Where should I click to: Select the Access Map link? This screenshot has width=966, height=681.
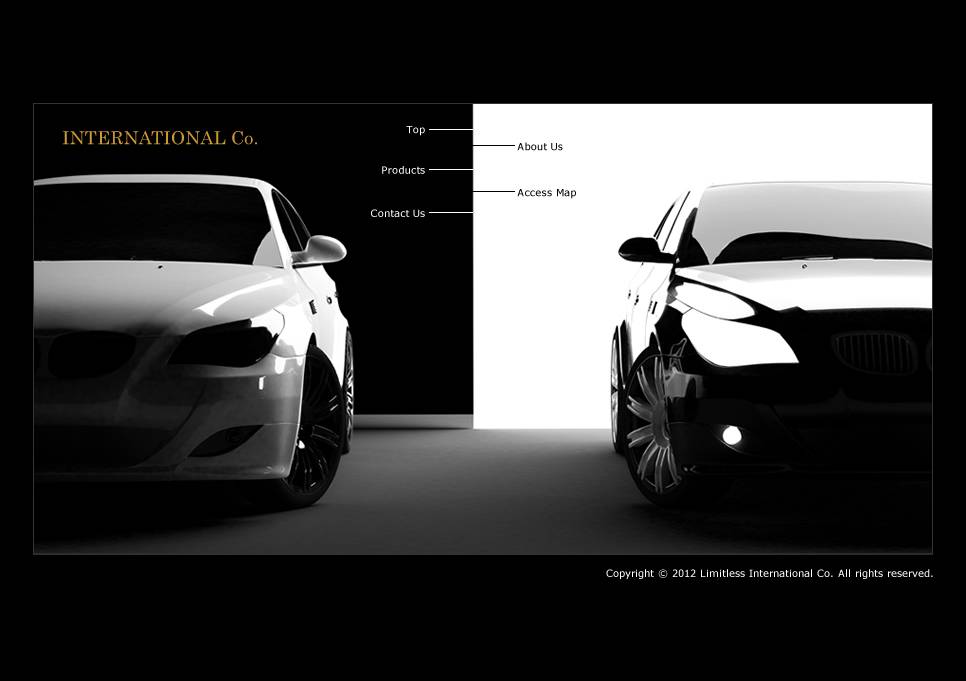pos(546,193)
